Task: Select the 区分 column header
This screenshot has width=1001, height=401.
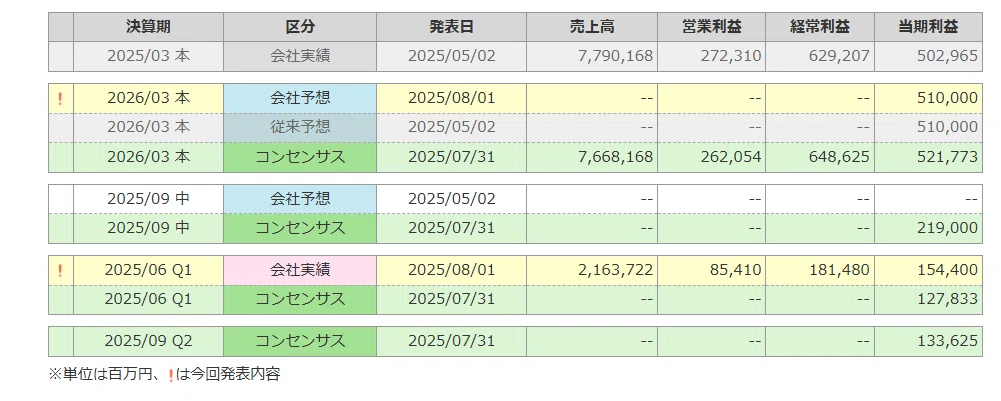Action: click(x=300, y=27)
